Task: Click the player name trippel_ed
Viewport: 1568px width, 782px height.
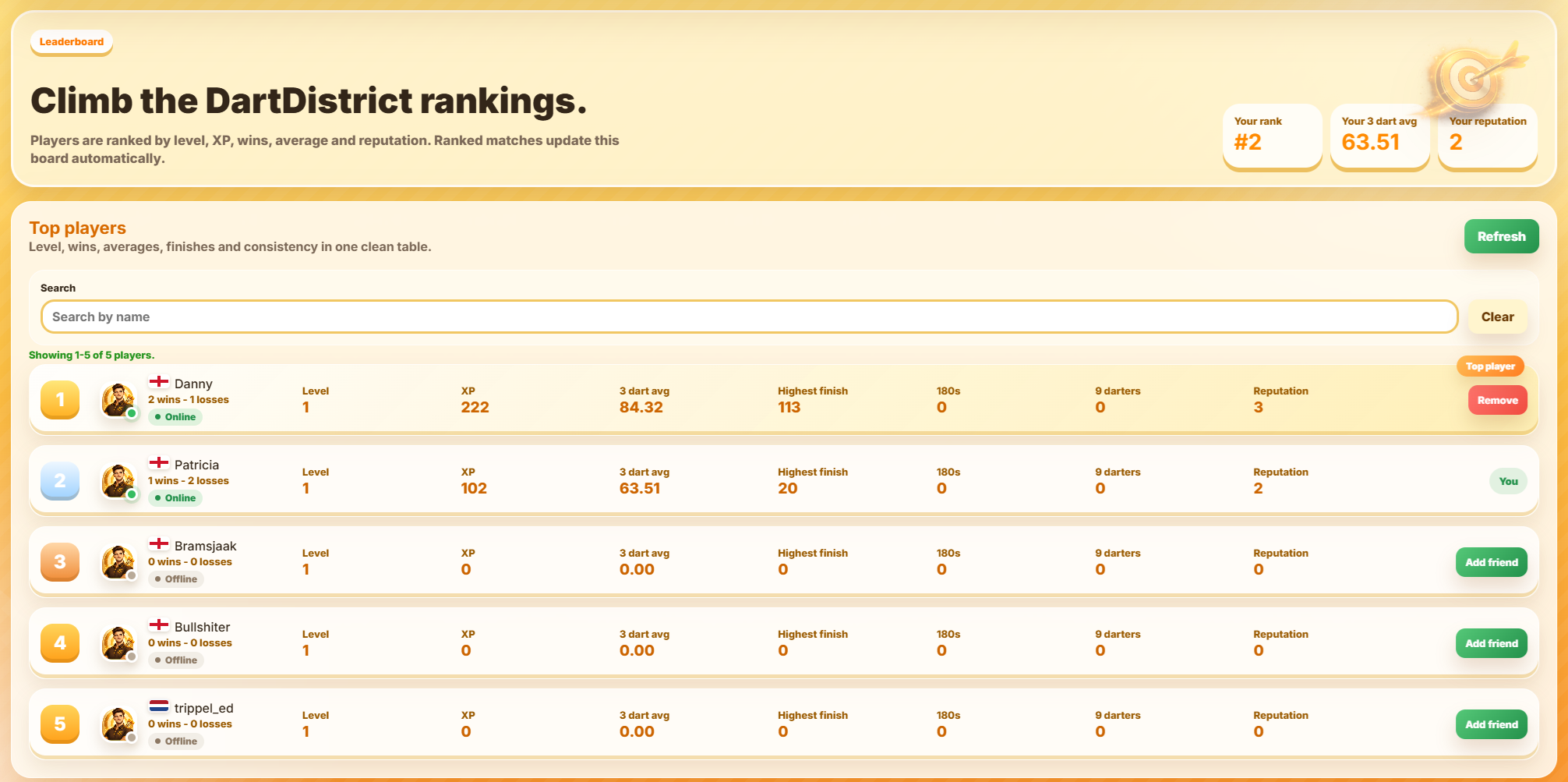Action: (203, 708)
